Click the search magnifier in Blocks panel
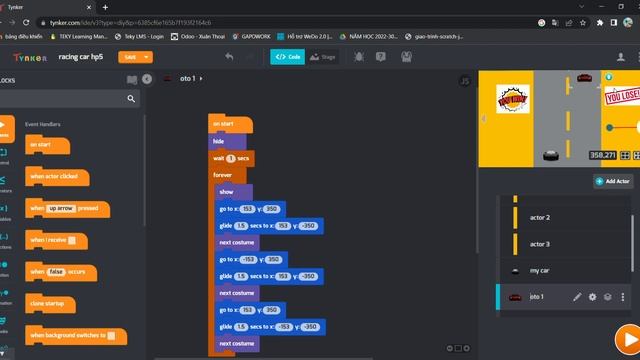 pos(131,98)
